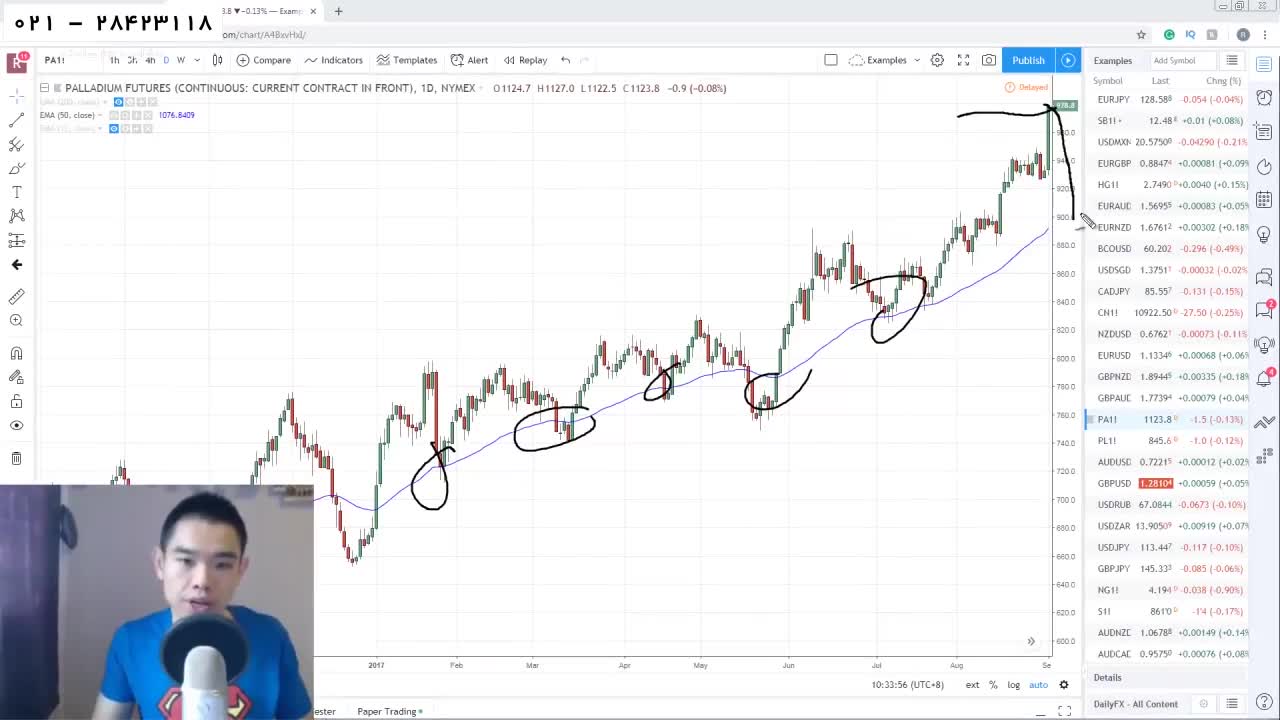The image size is (1280, 720).
Task: Collapse the chart legend with minus box
Action: (x=44, y=88)
